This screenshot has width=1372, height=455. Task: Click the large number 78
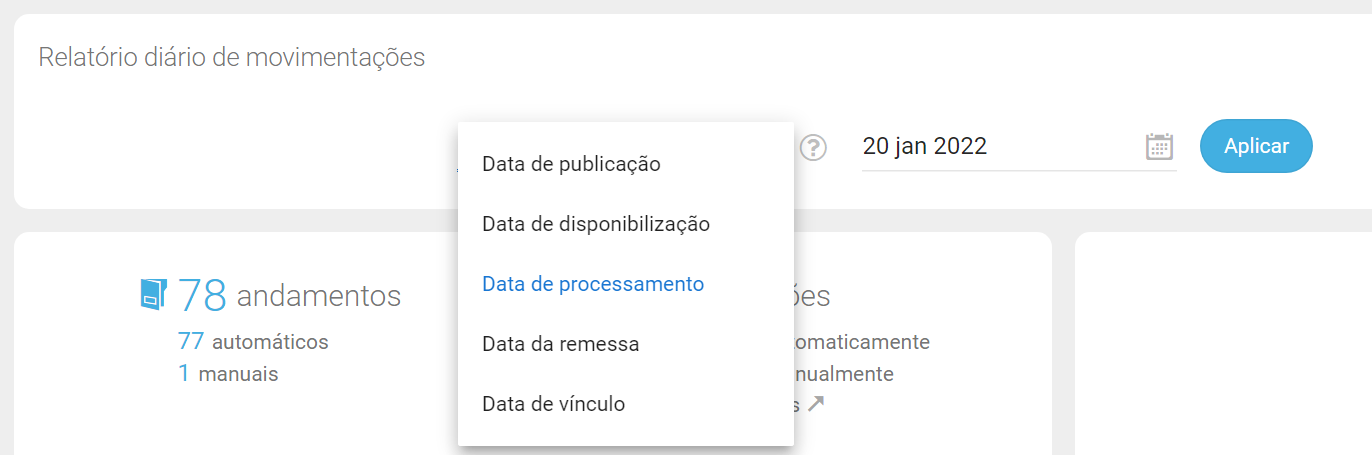(x=203, y=295)
